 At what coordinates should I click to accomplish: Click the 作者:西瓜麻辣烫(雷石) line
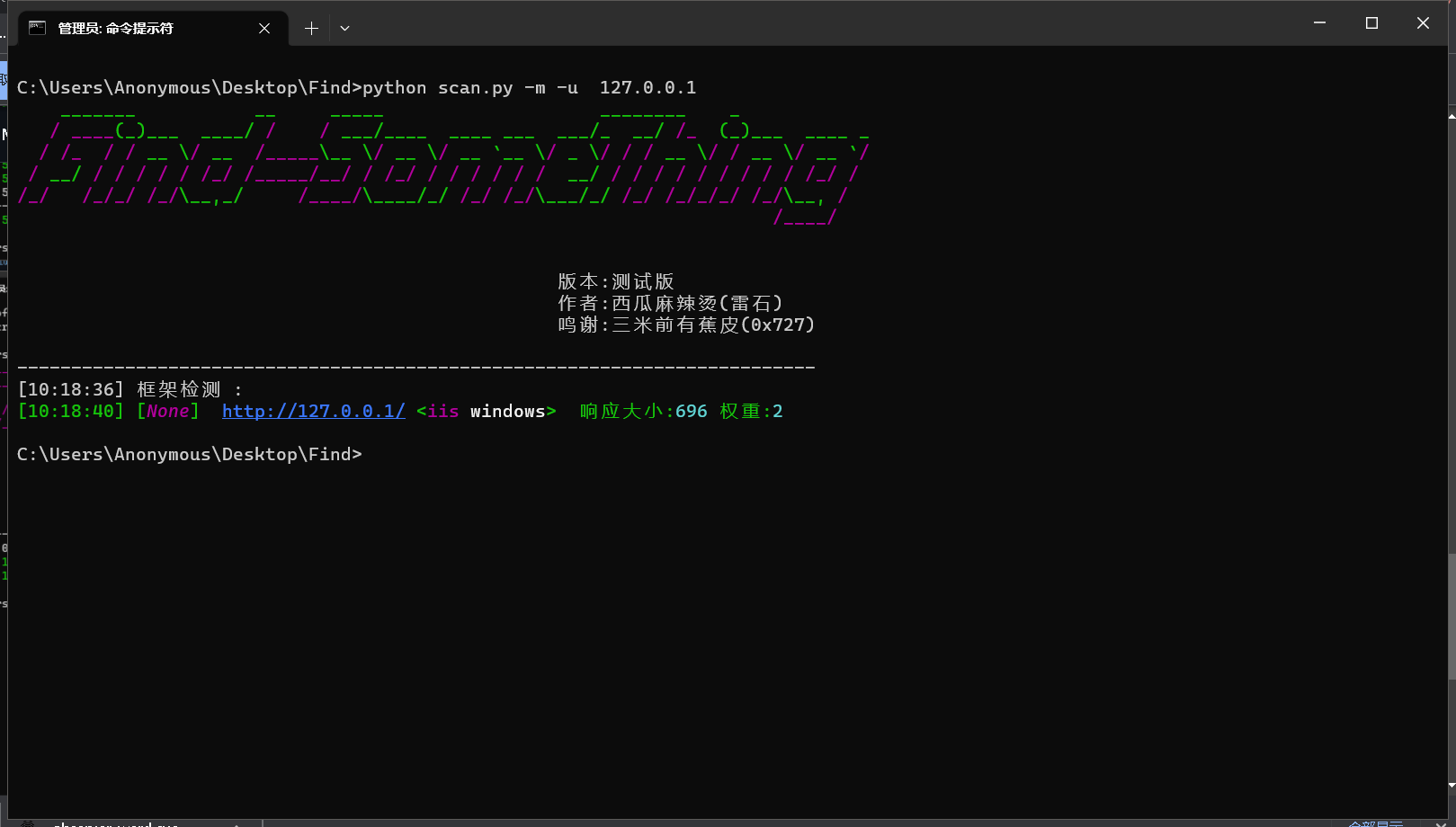[670, 303]
